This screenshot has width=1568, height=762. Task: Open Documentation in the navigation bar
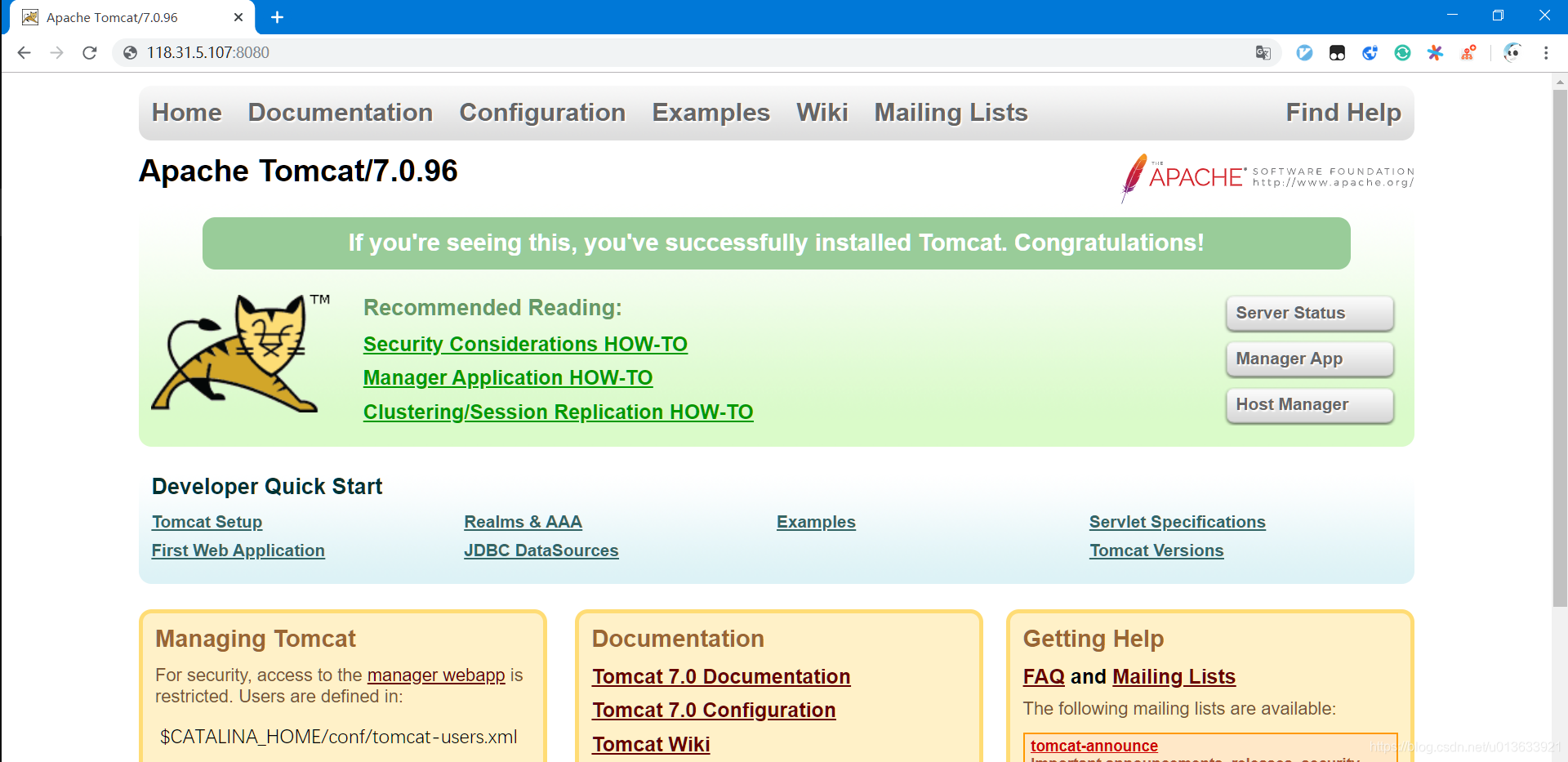coord(341,113)
